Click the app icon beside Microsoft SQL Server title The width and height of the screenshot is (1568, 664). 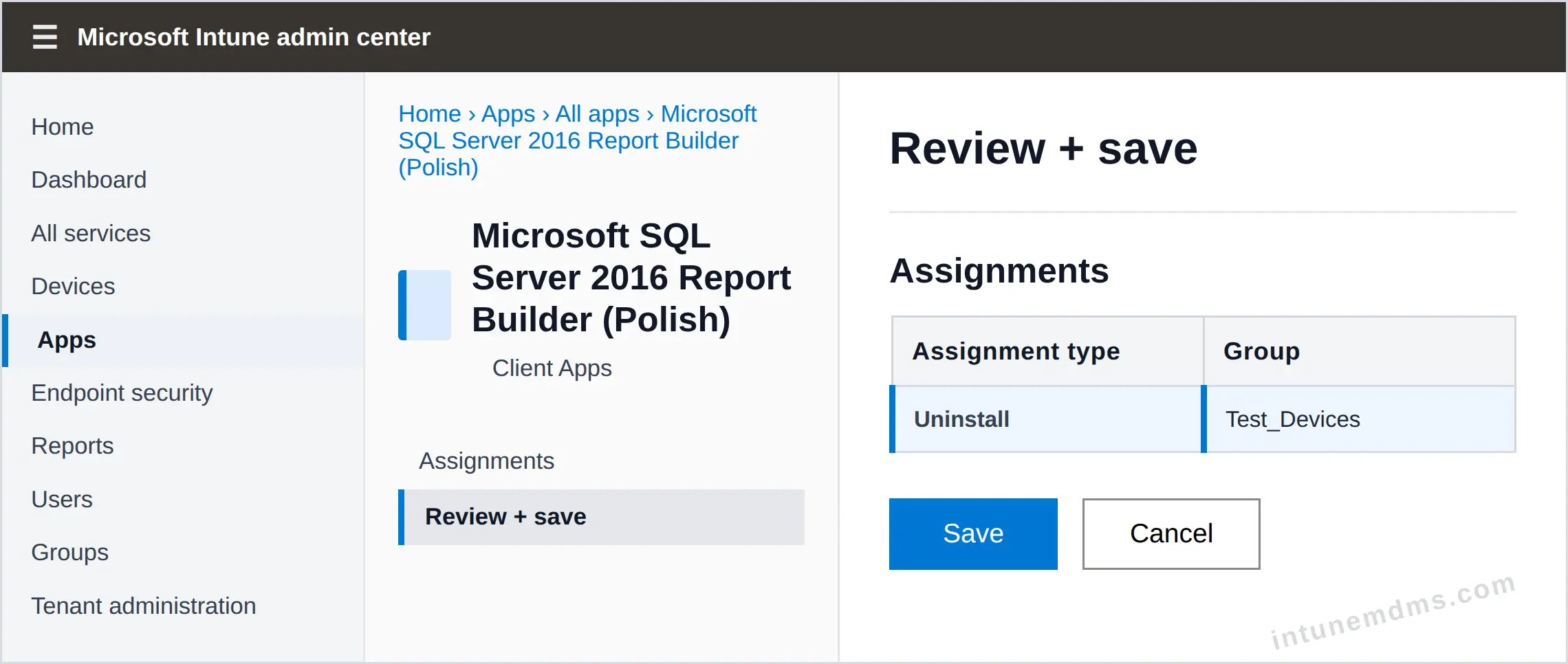click(424, 305)
